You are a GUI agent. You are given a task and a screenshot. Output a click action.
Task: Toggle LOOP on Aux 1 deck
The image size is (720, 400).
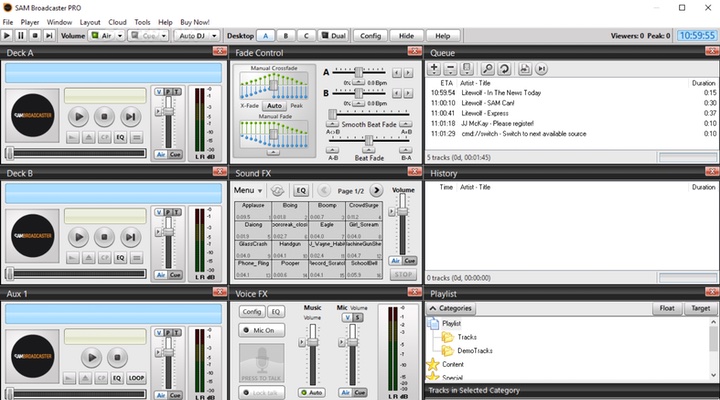(x=136, y=378)
